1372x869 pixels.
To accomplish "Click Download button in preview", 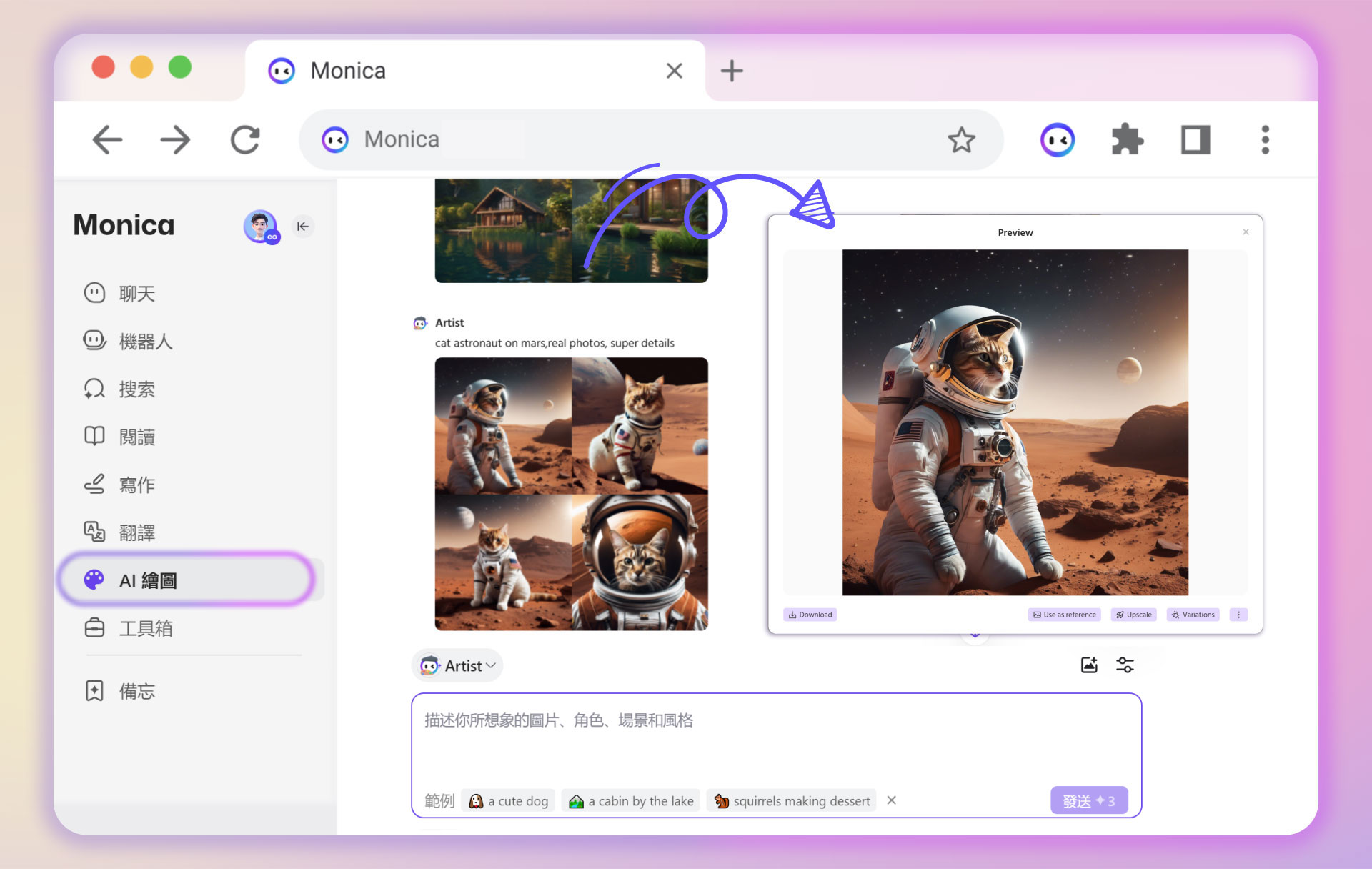I will pos(810,615).
